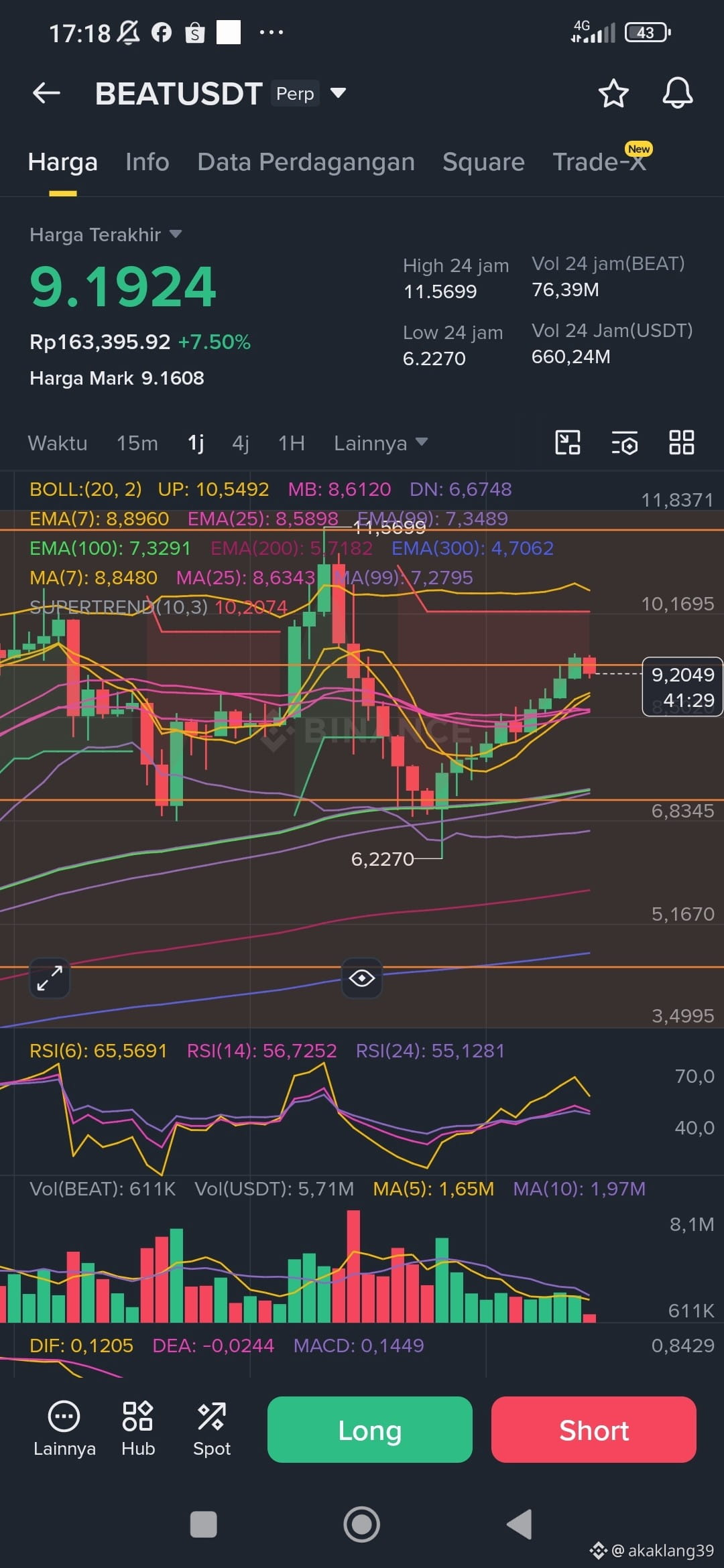Switch to the Info tab
This screenshot has width=724, height=1568.
click(147, 162)
